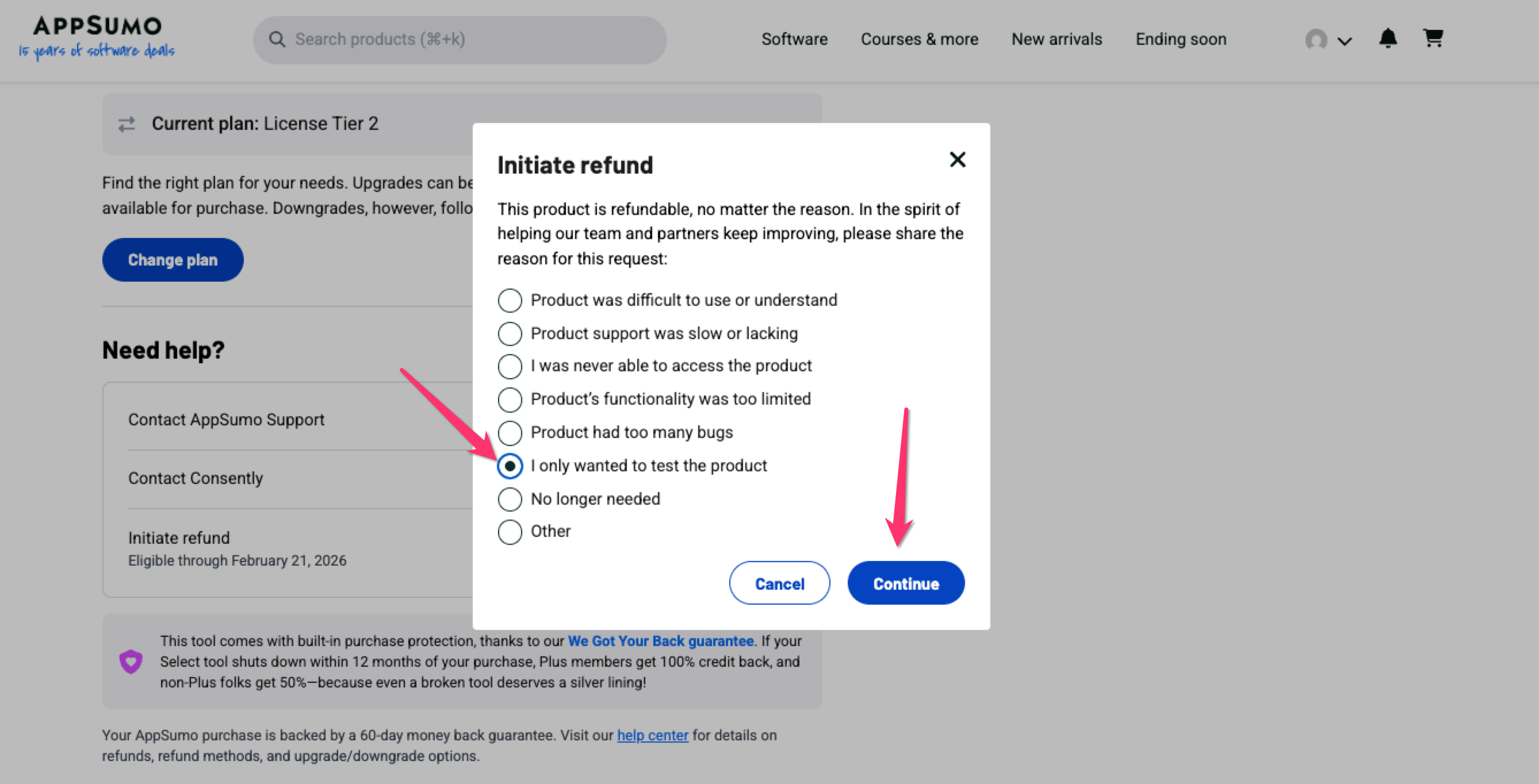
Task: Expand the account dropdown chevron
Action: click(x=1345, y=41)
